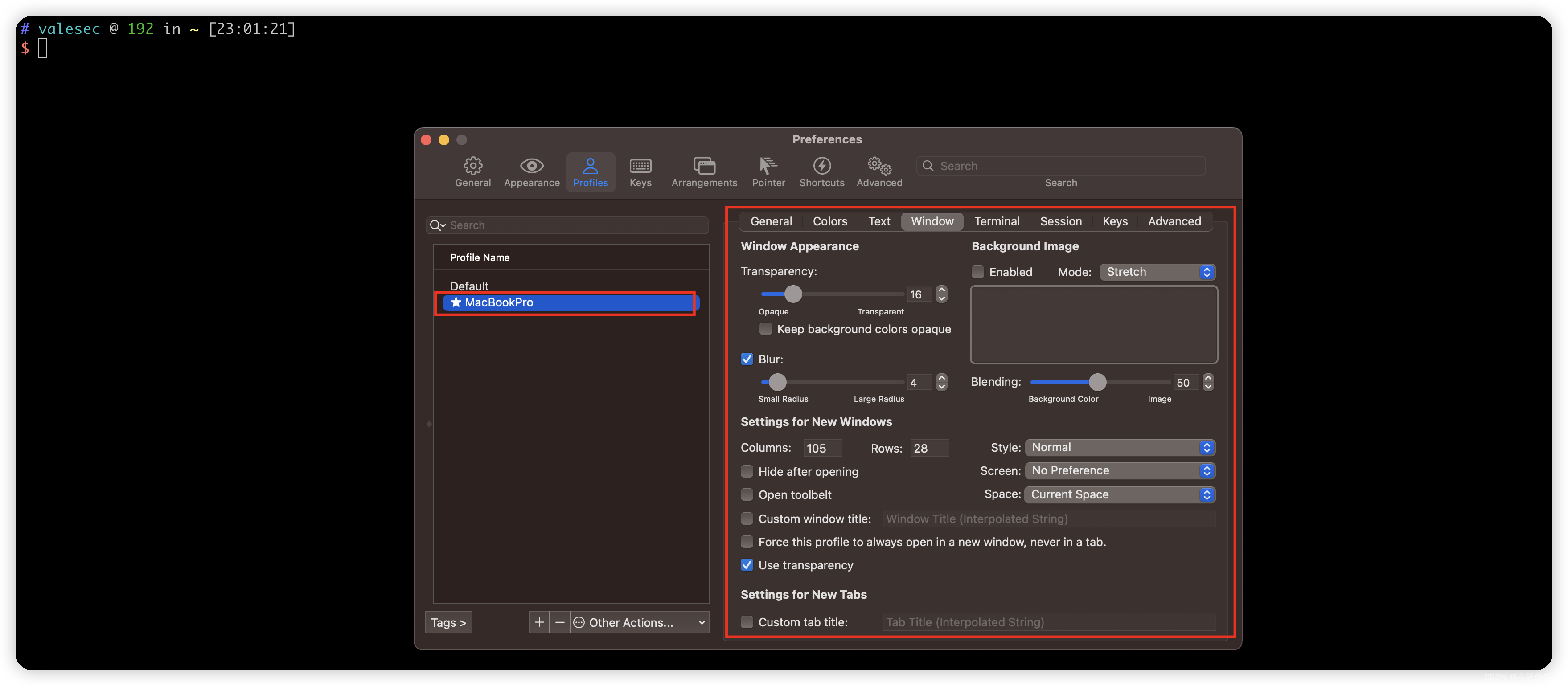Select the Default profile name
Screen dimensions: 1568x686
469,285
